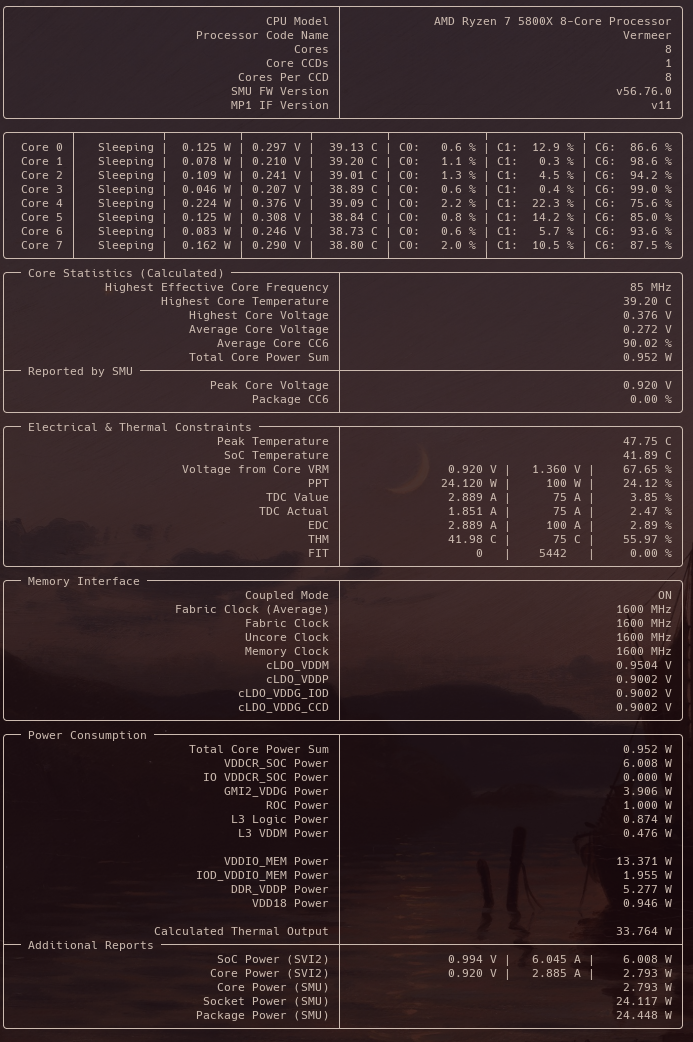Click Socket Power (SMU) value 24.117 W
The image size is (693, 1042).
pos(644,1001)
